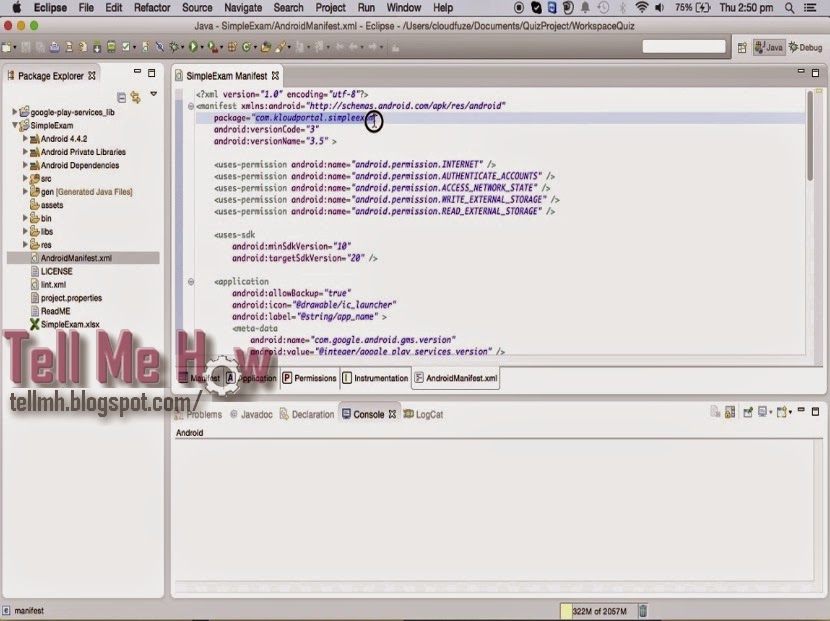Open the Android SDK Manager icon
830x621 pixels.
tap(97, 47)
